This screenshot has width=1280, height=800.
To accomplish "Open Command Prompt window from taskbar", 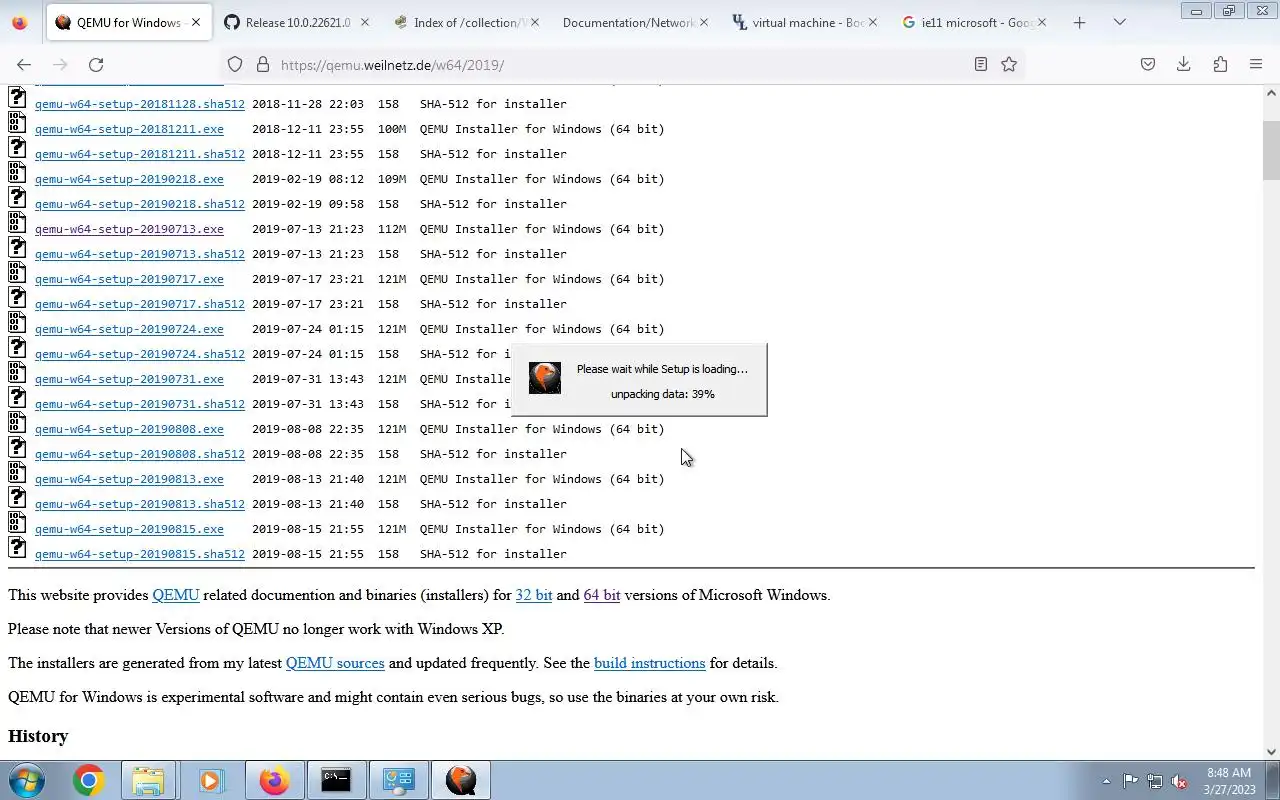I will point(336,780).
